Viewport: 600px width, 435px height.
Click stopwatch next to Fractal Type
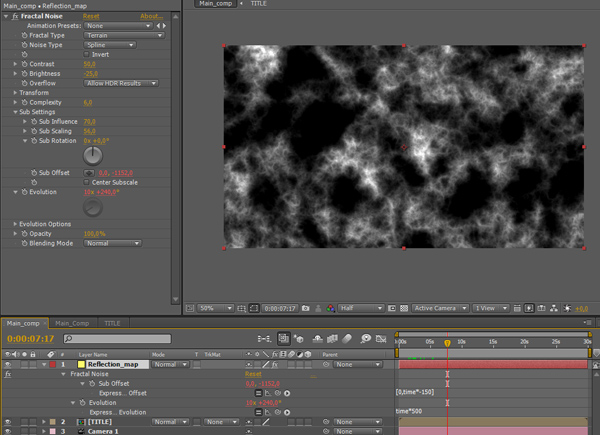24,35
